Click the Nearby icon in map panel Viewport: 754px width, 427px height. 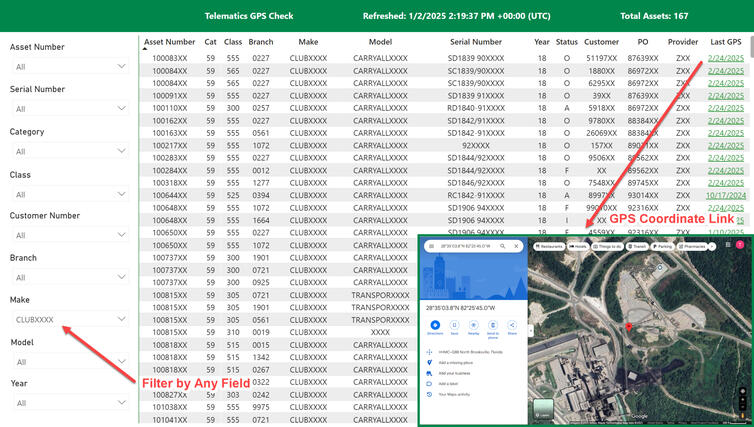(474, 325)
